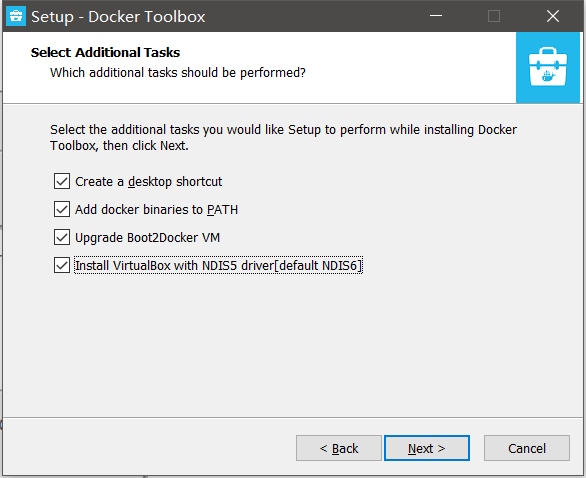Image resolution: width=586 pixels, height=478 pixels.
Task: Disable Upgrade Boot2Docker VM checkbox
Action: point(62,237)
